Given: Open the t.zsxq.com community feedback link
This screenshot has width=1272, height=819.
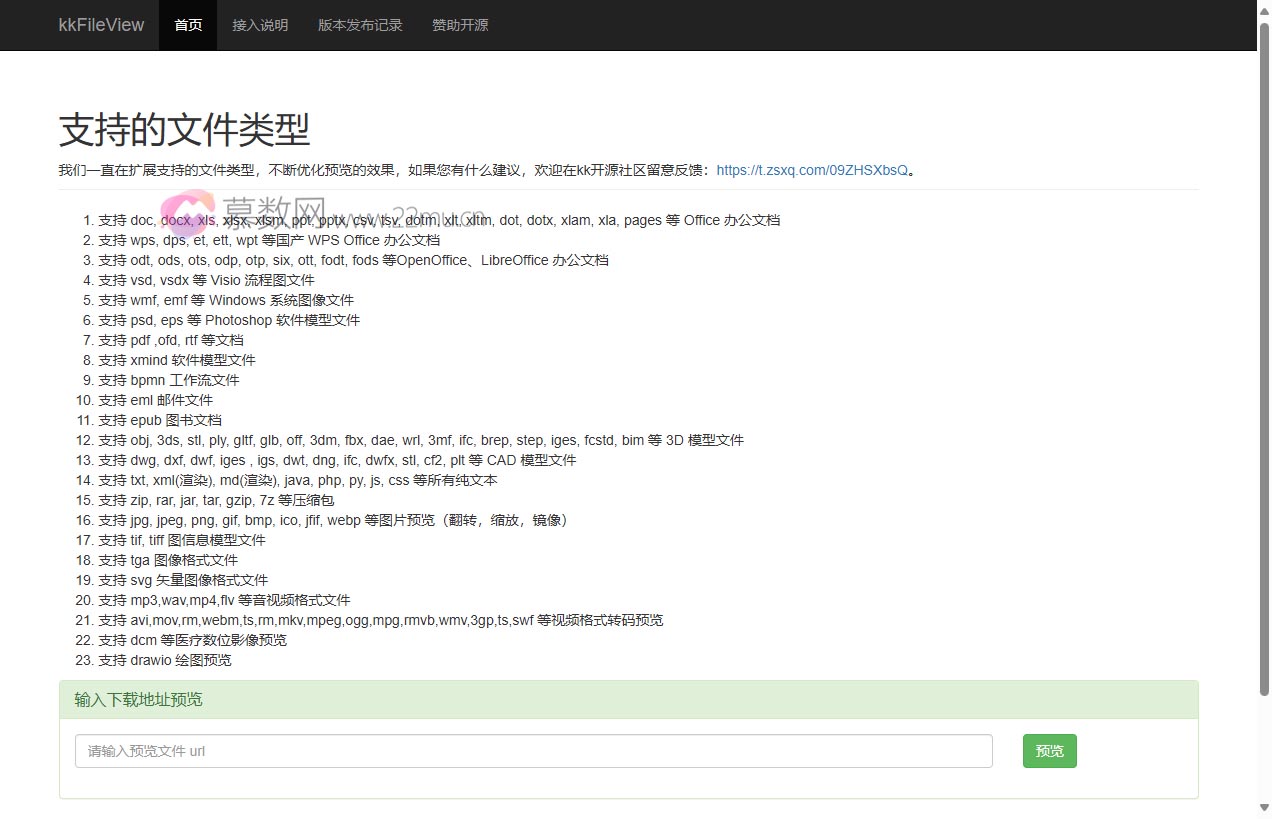Looking at the screenshot, I should pyautogui.click(x=812, y=170).
